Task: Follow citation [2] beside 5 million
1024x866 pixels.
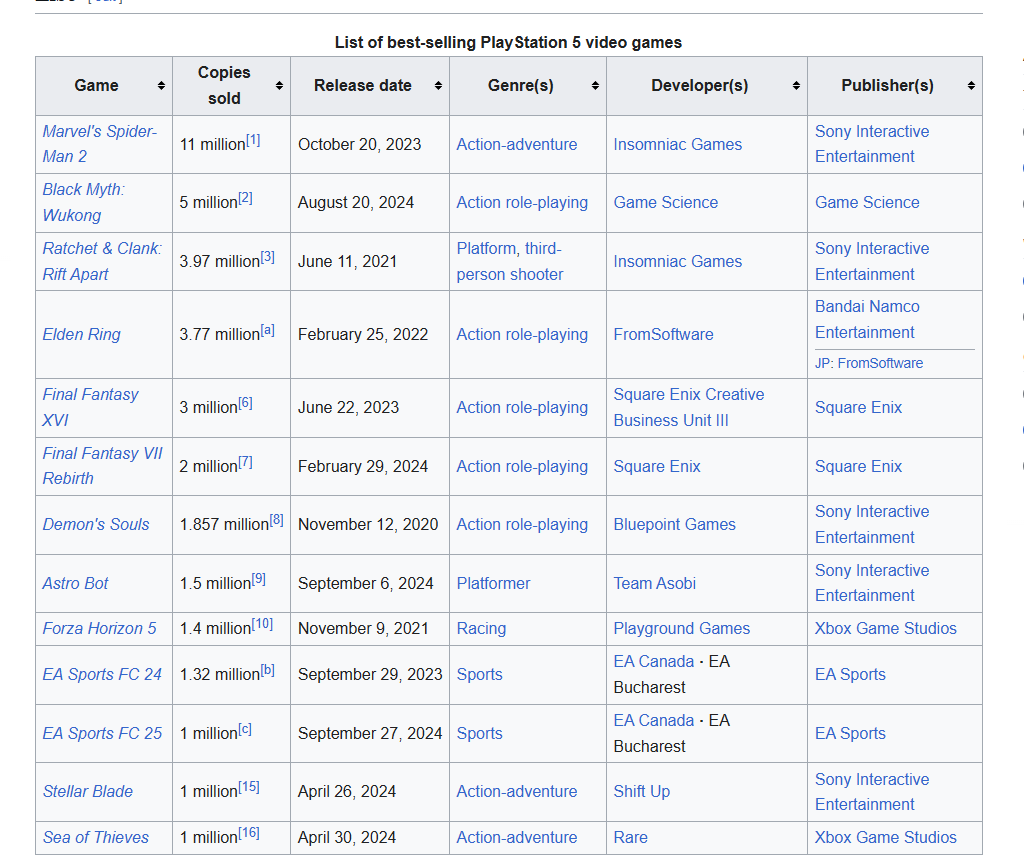Action: 246,199
